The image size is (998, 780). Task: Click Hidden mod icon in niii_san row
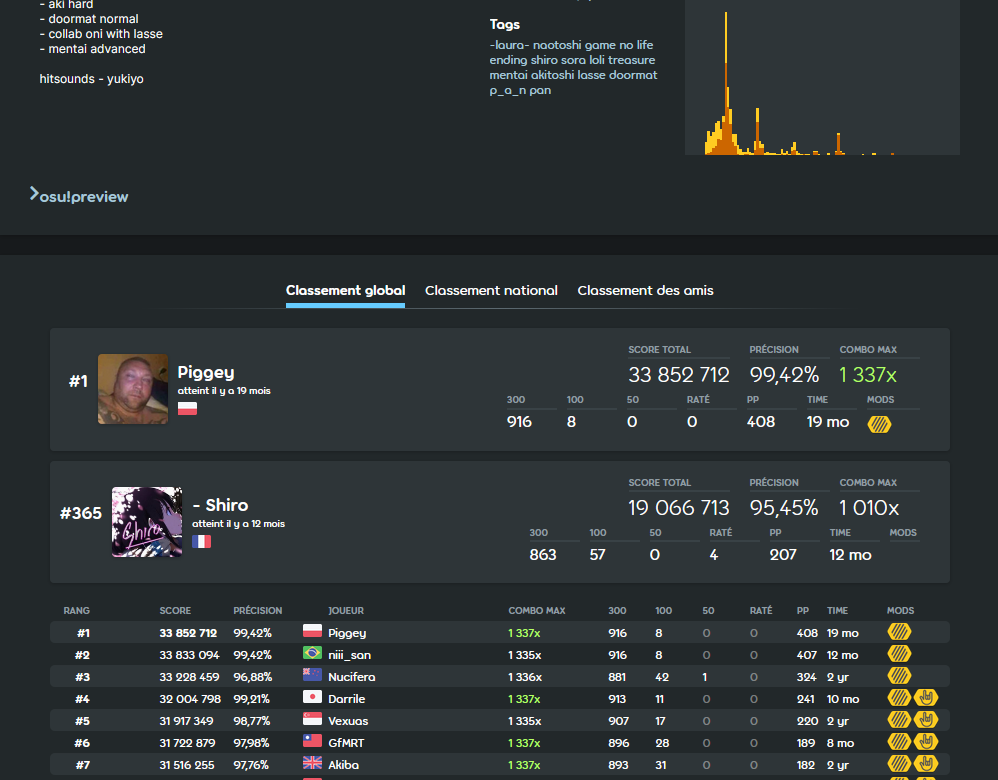coord(899,654)
